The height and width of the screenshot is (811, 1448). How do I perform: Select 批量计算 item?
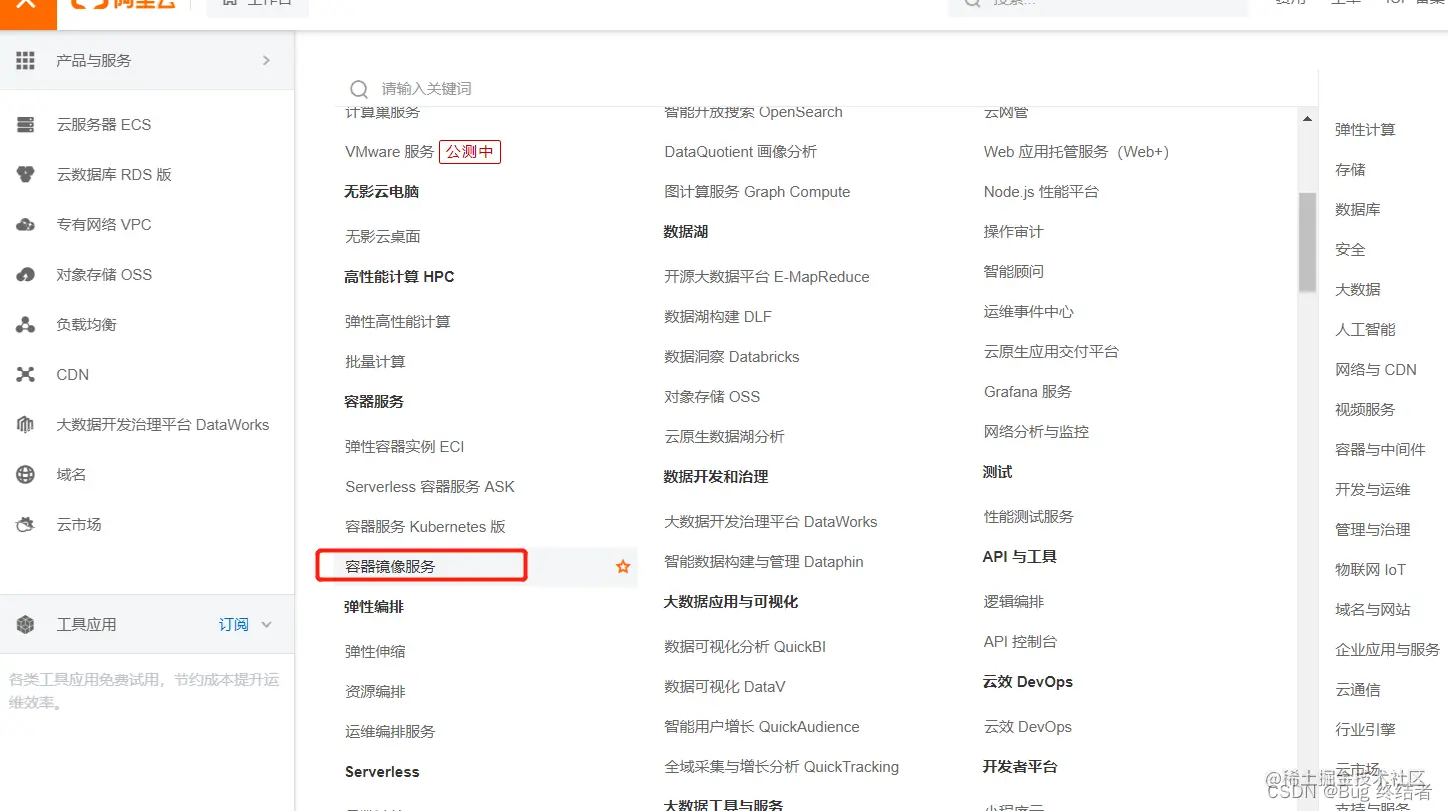pos(375,362)
